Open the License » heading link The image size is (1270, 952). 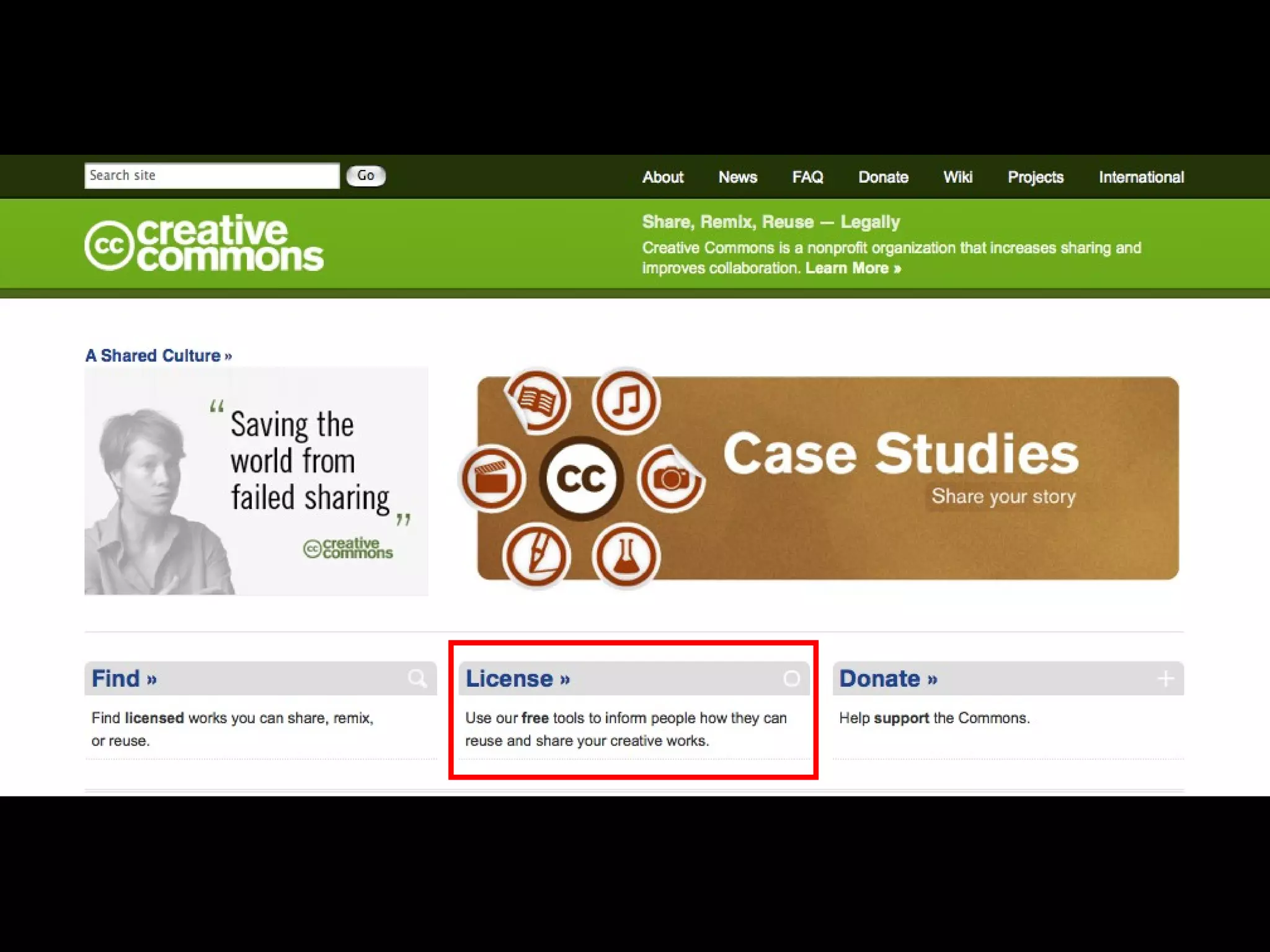[x=518, y=679]
